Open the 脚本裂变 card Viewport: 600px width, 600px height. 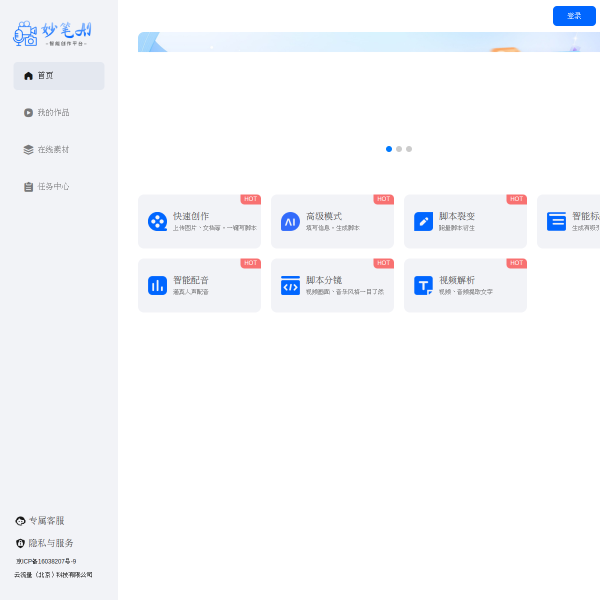click(x=465, y=221)
